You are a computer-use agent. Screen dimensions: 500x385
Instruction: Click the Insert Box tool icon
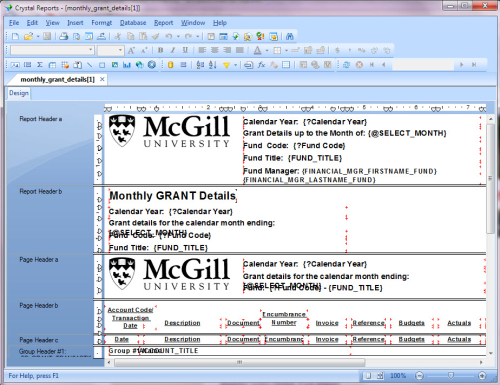click(102, 65)
